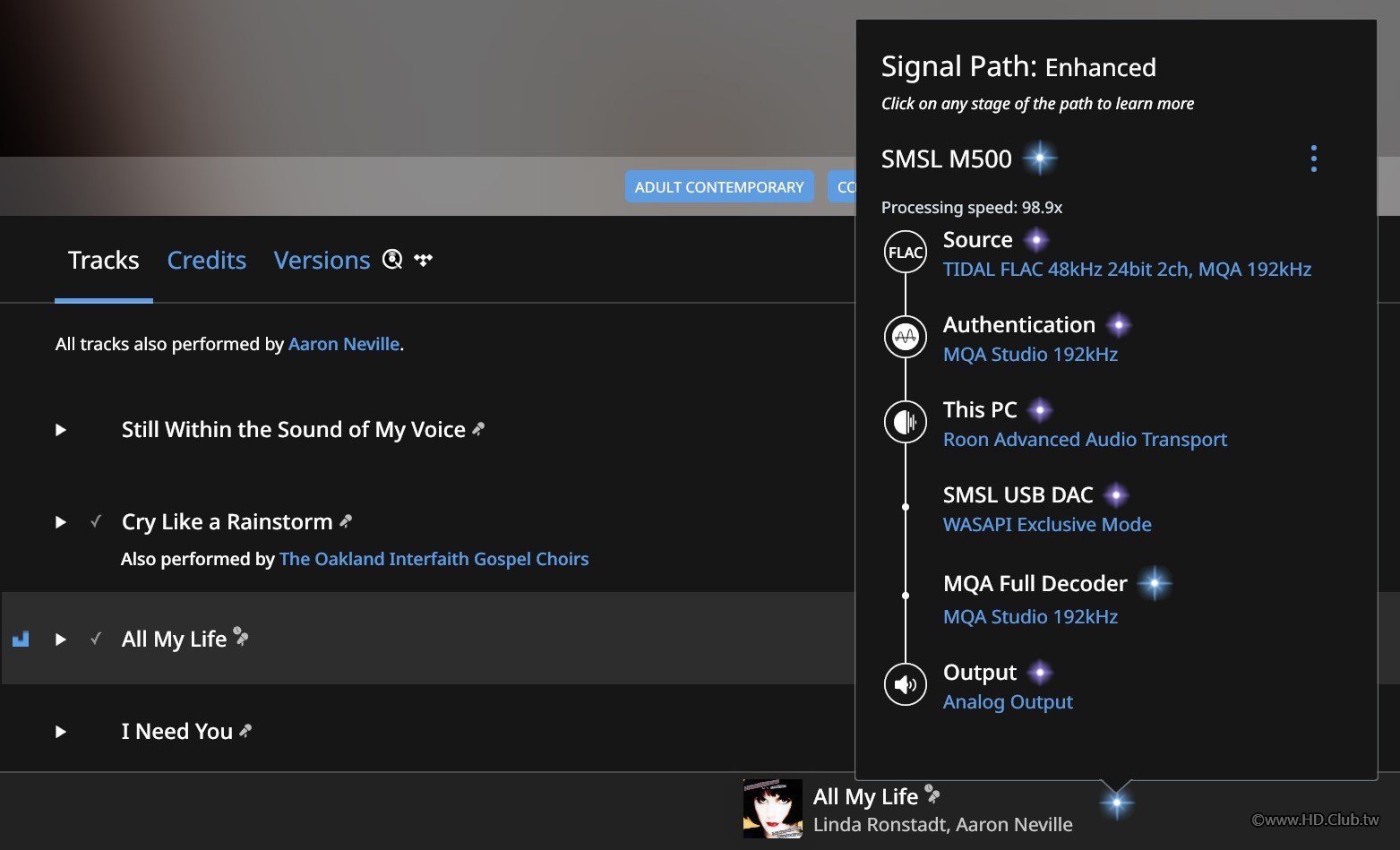Click the FLAC source icon in signal path

(905, 253)
